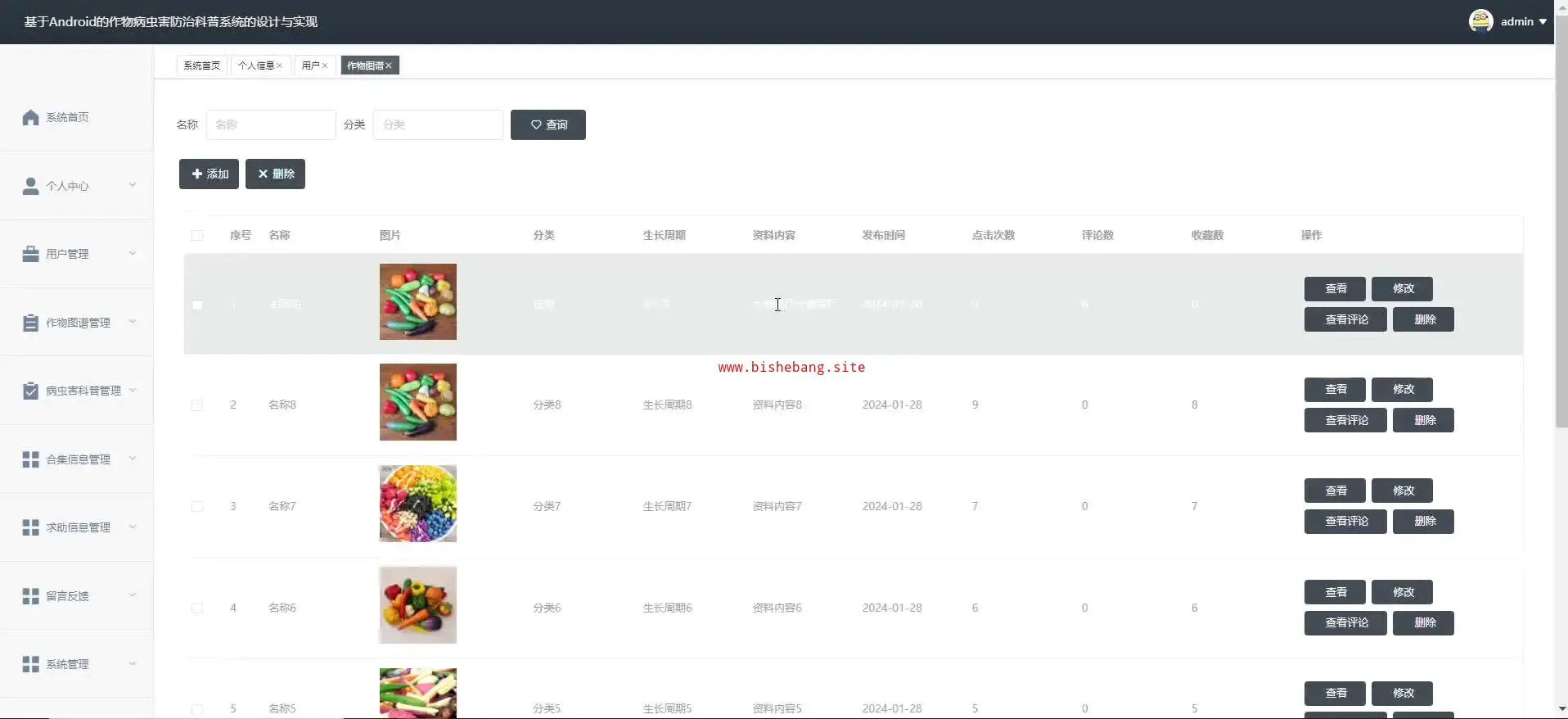Click 查看评论 for row 名称7

pos(1345,521)
